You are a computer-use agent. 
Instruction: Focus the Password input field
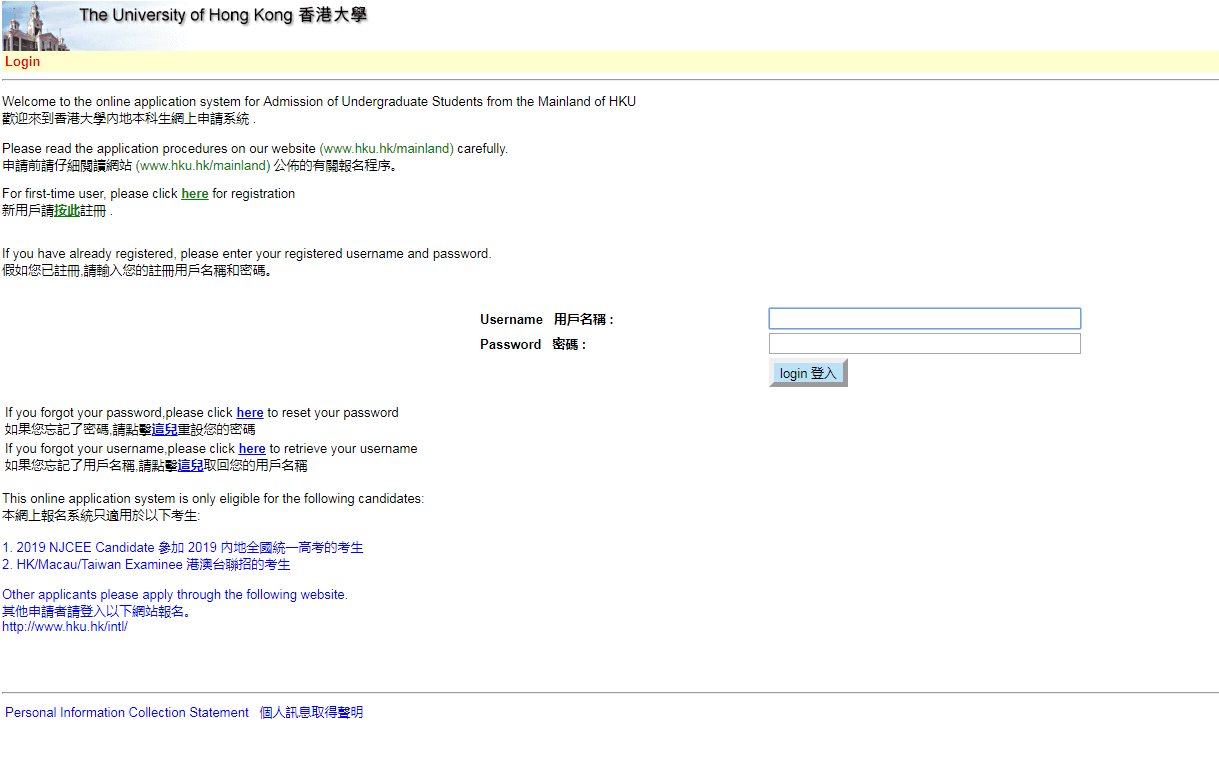pos(924,344)
